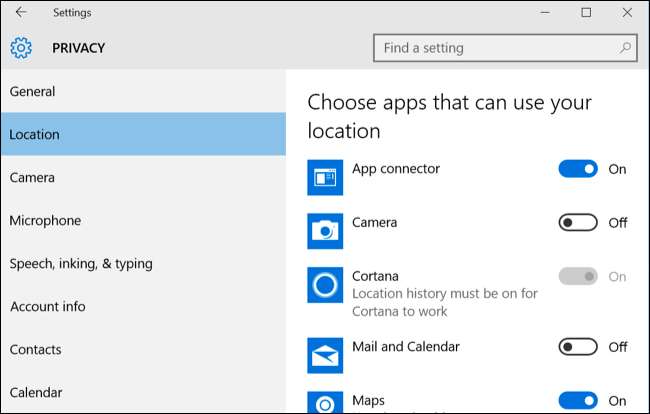Click the Mail and Calendar envelope icon

325,355
